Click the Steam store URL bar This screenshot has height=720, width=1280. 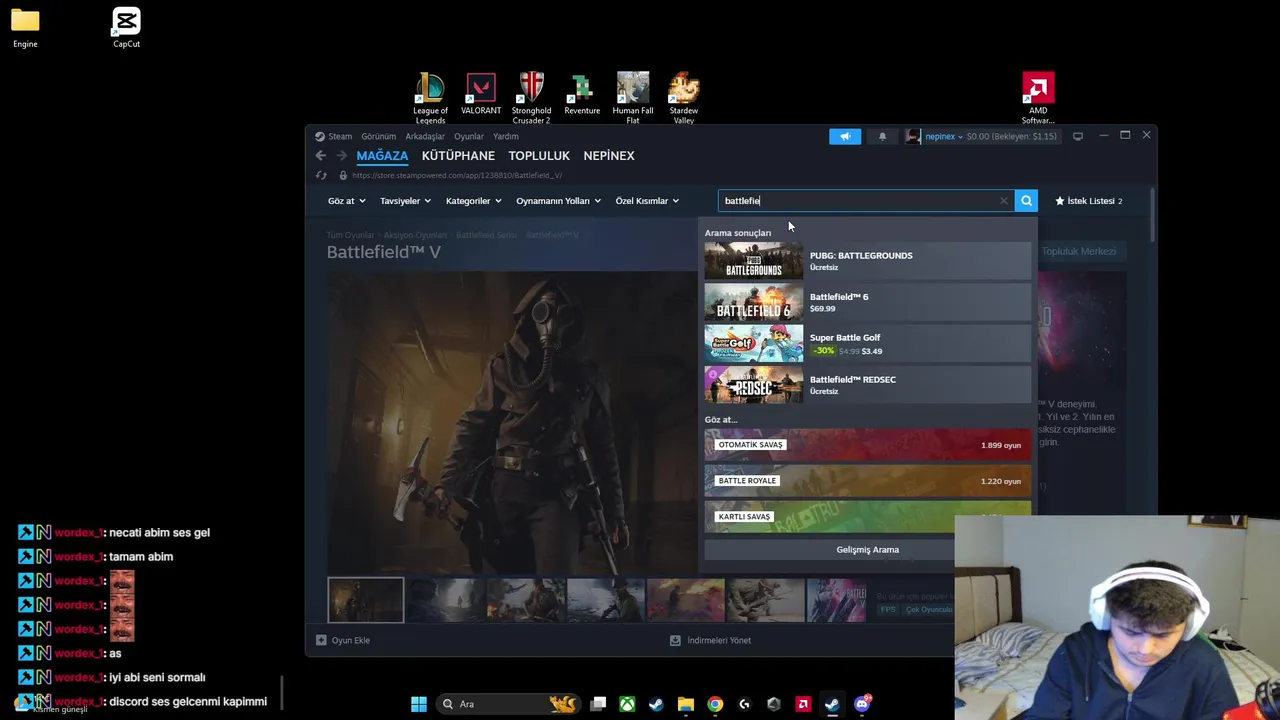(457, 175)
